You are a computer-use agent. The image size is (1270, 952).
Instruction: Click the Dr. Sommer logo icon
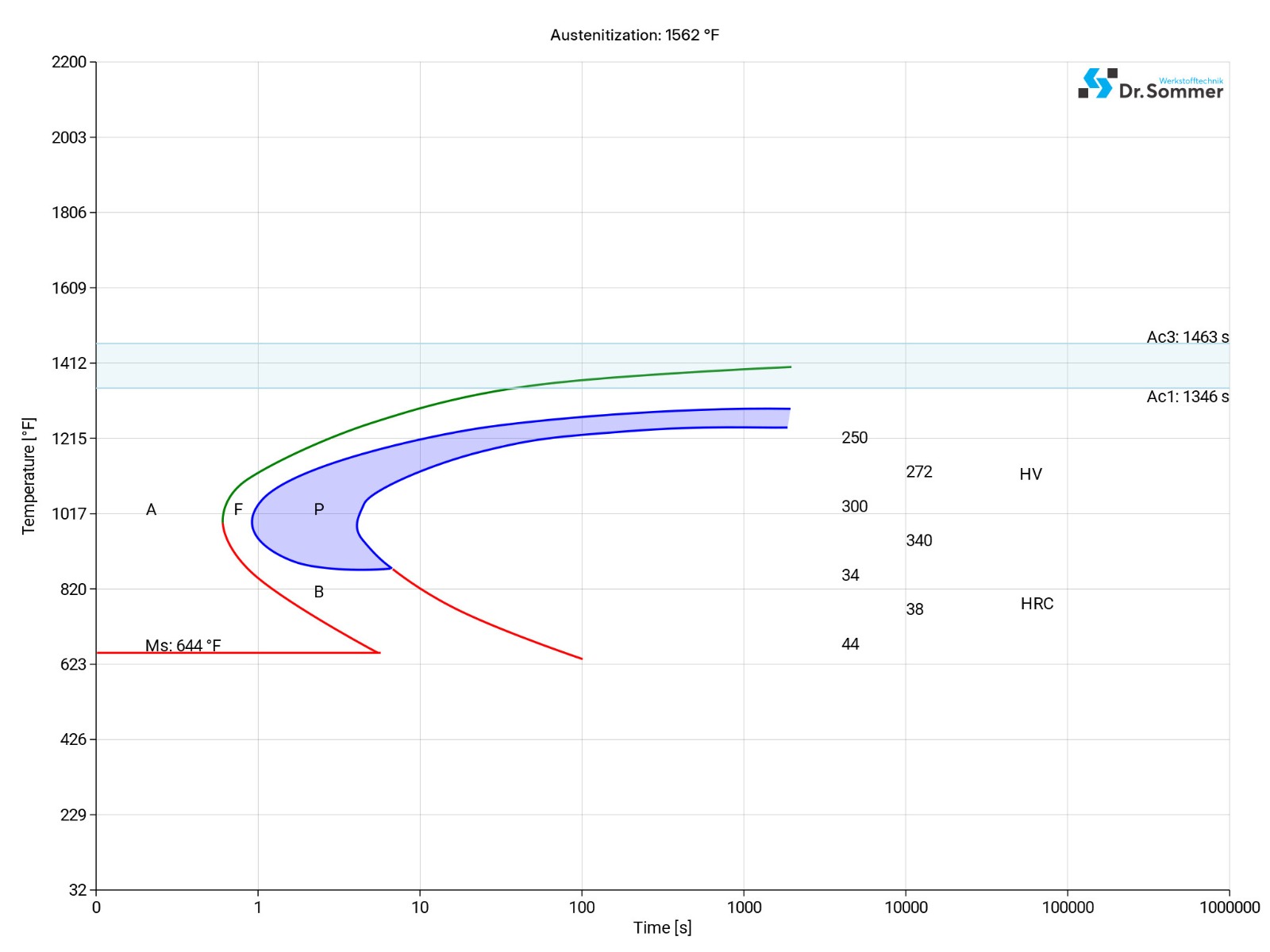(x=1096, y=83)
